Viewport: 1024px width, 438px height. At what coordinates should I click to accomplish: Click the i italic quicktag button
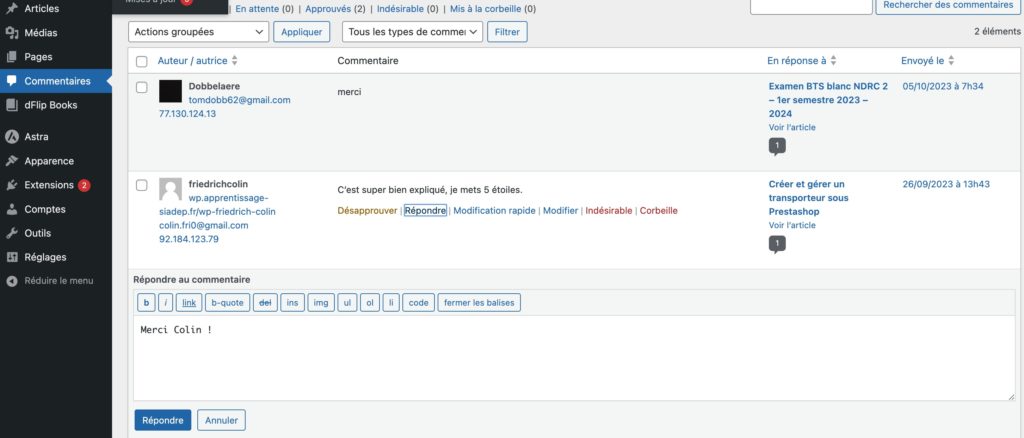166,303
